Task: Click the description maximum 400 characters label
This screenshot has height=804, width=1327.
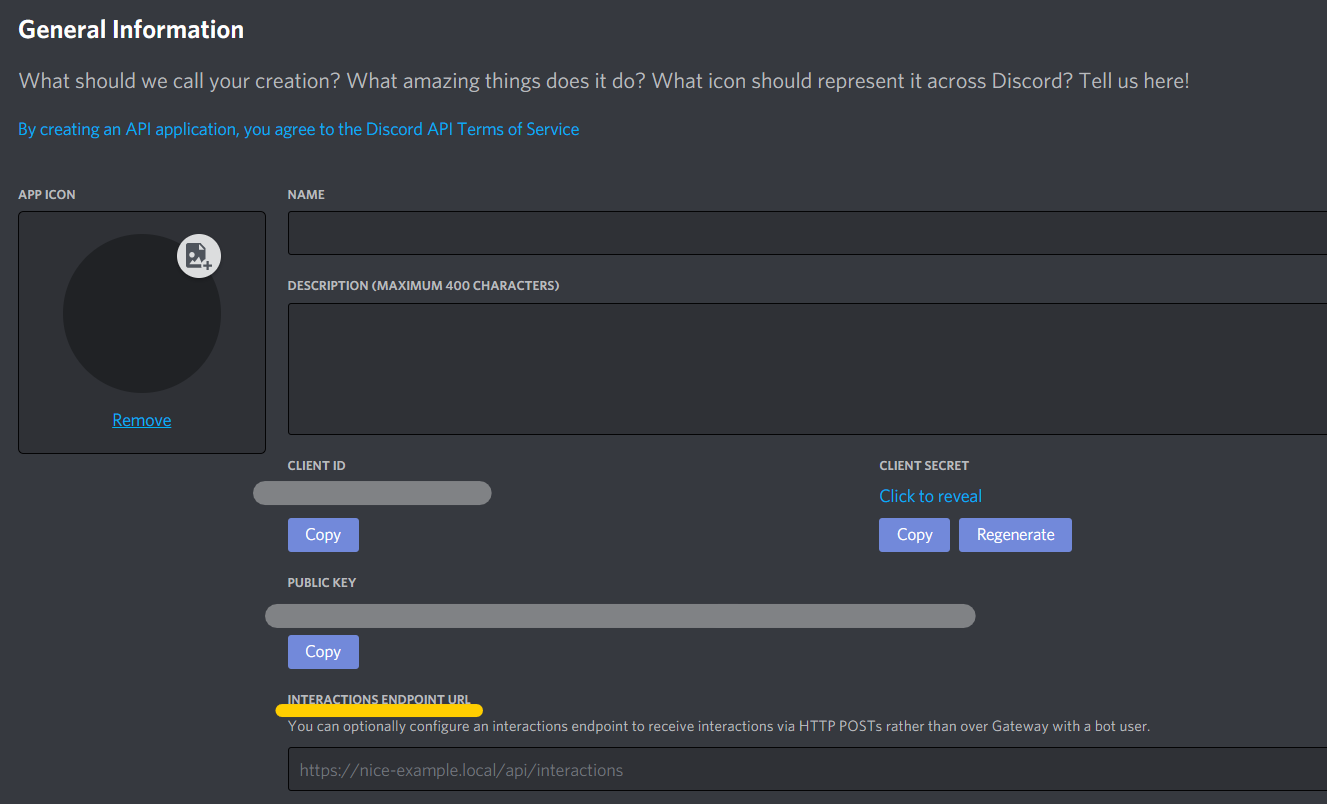Action: tap(423, 286)
